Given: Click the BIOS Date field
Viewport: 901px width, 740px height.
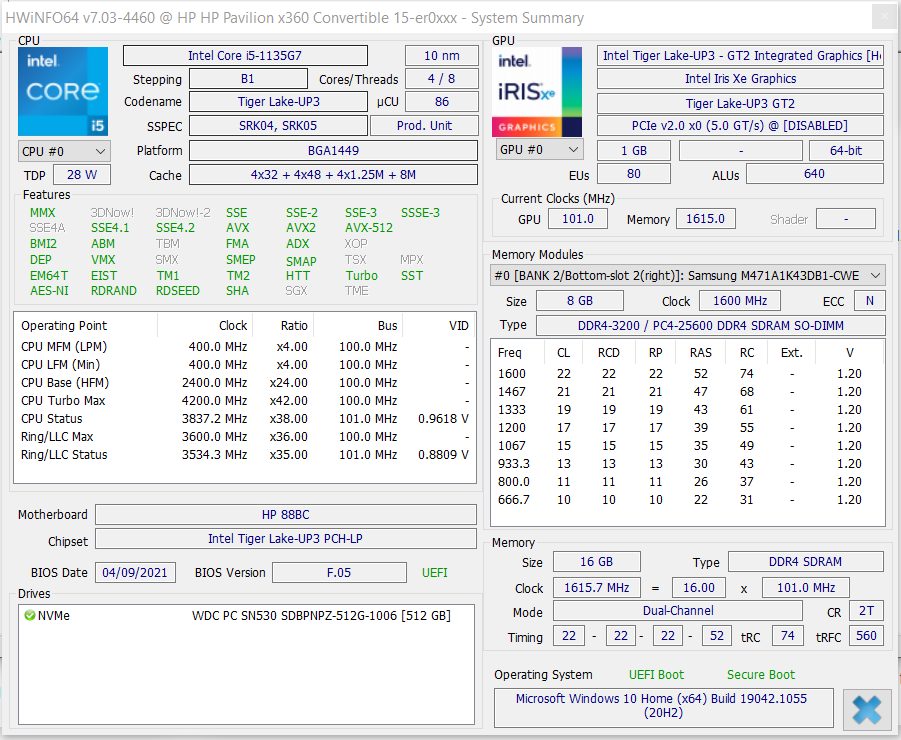Looking at the screenshot, I should [135, 573].
